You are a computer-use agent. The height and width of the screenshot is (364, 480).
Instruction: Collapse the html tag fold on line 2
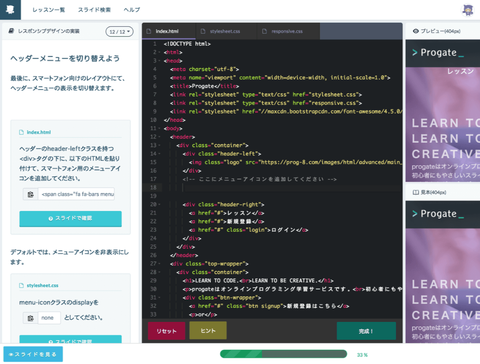click(159, 52)
